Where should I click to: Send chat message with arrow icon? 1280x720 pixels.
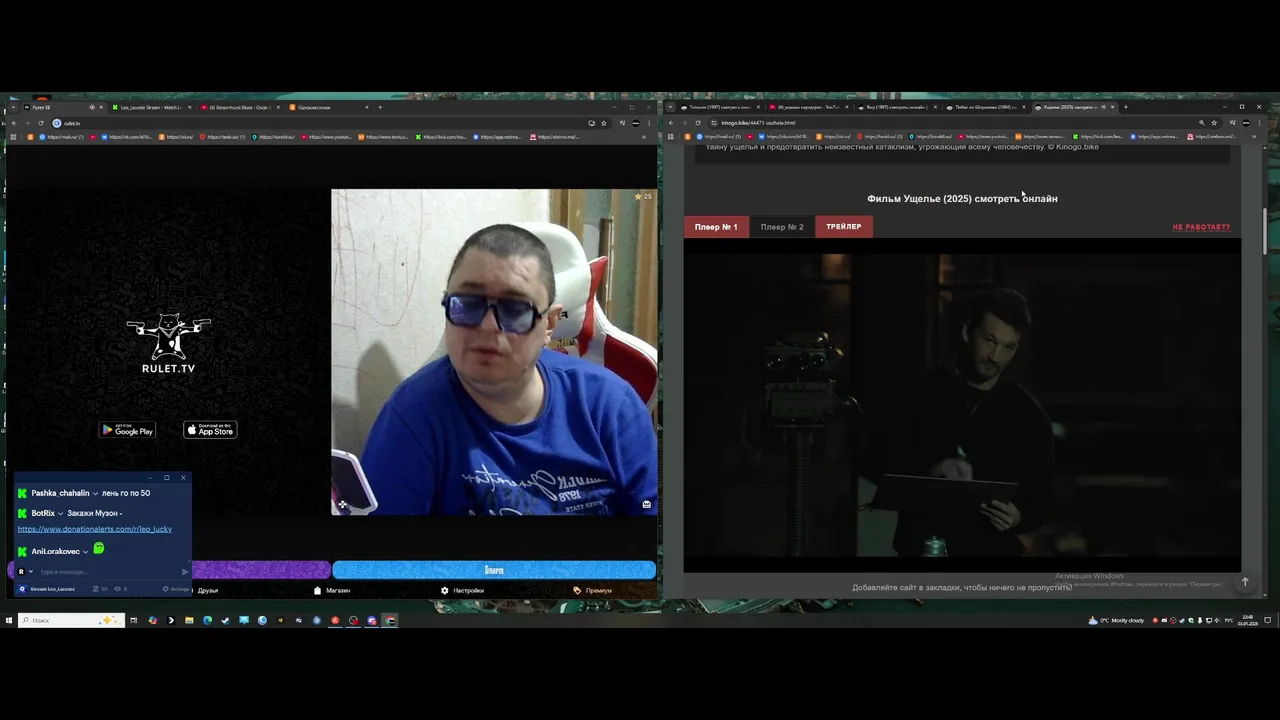184,572
